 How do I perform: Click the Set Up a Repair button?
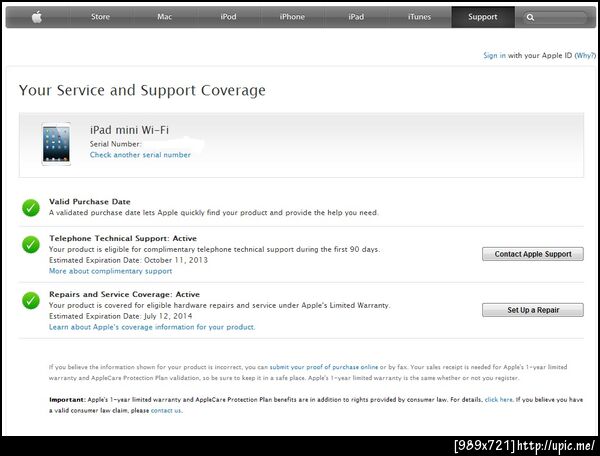coord(533,310)
